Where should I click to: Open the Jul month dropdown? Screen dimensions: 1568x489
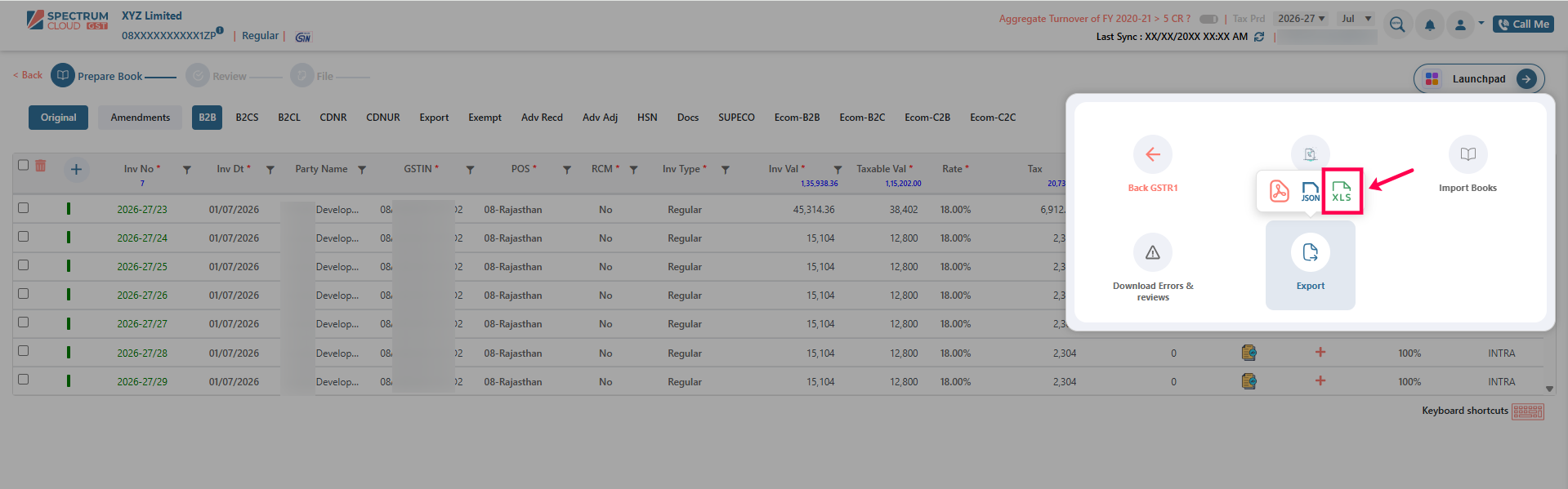click(x=1356, y=19)
